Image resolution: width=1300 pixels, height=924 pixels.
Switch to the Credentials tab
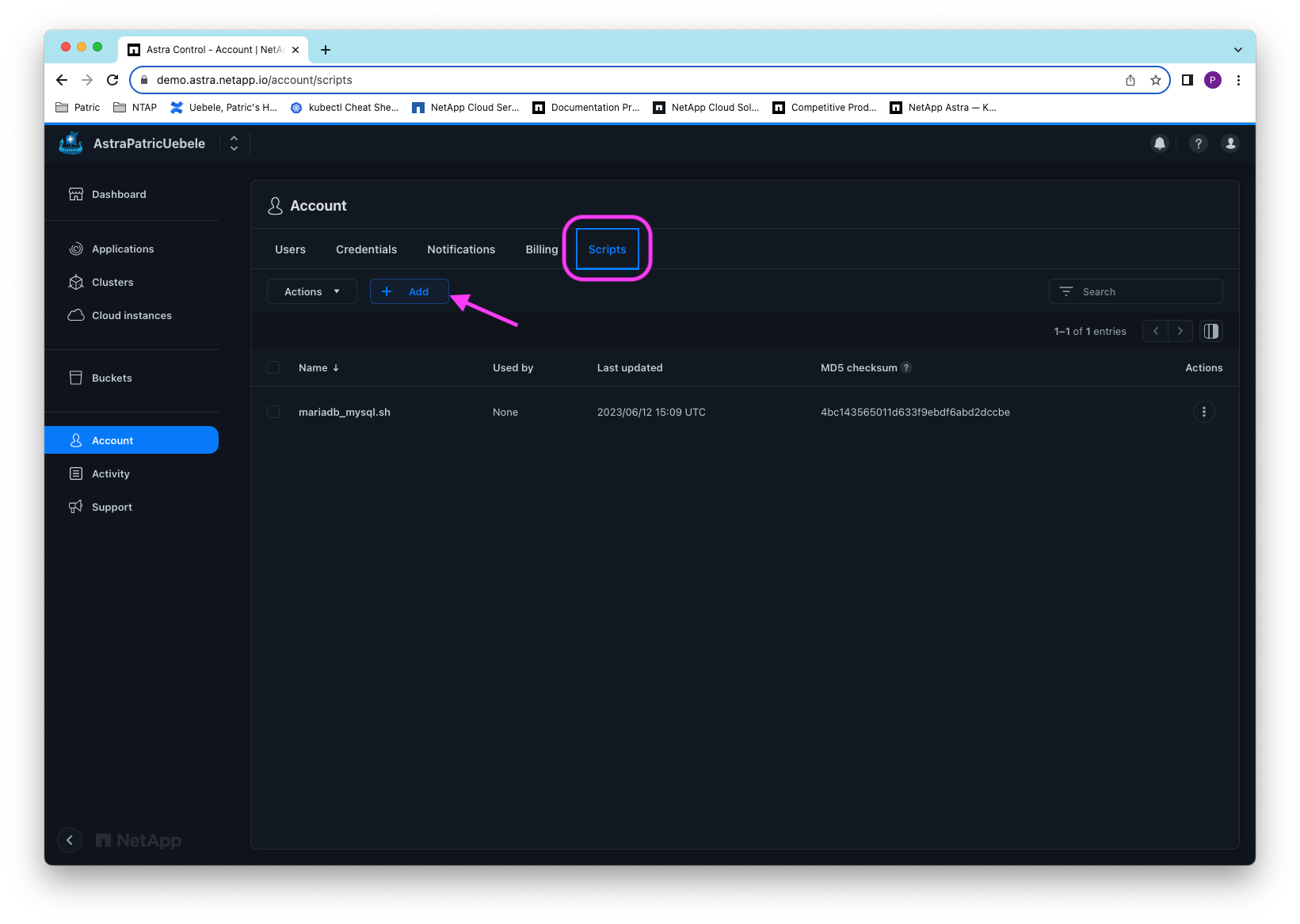point(366,249)
